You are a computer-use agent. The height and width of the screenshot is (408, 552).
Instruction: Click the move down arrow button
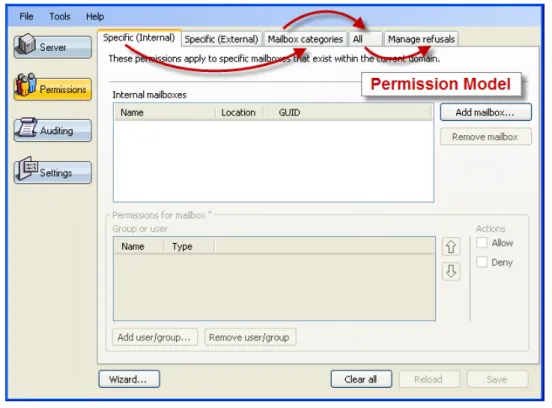[x=451, y=271]
